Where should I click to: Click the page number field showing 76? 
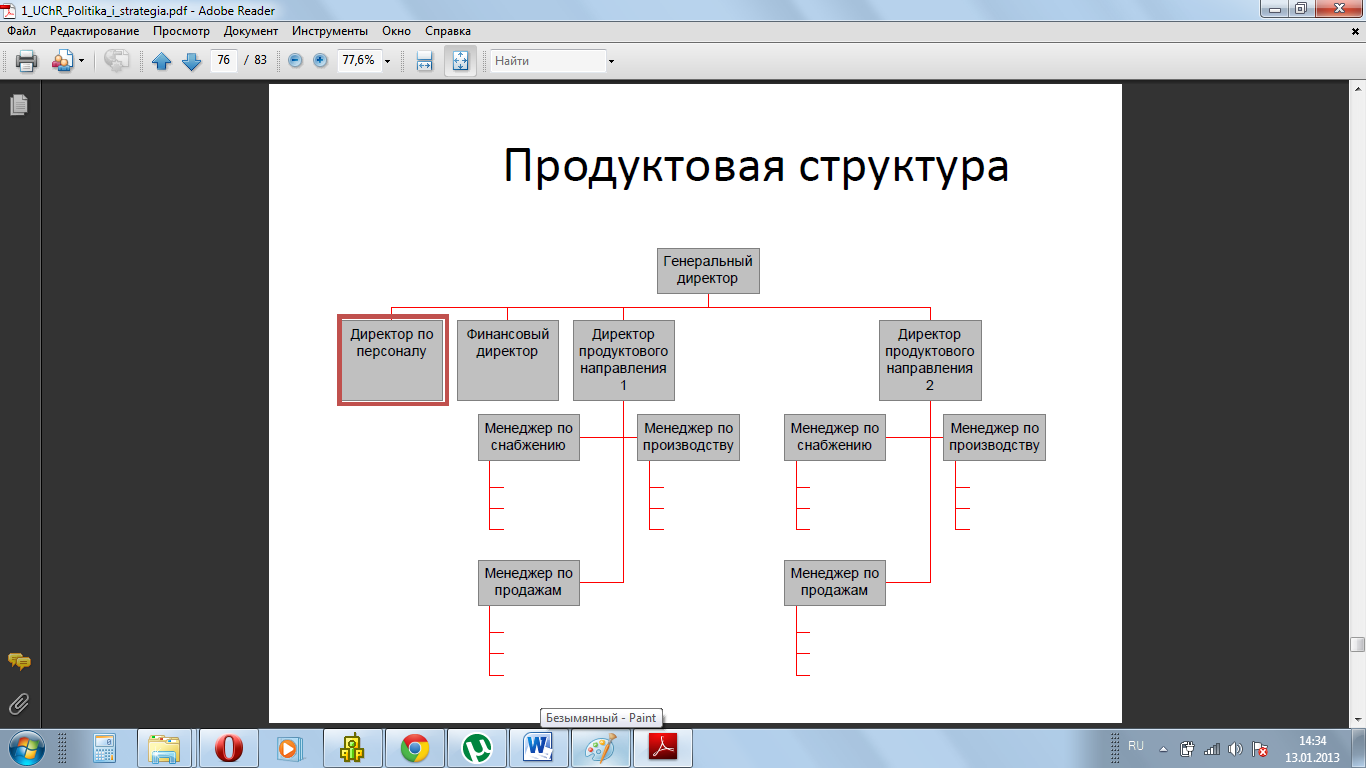click(x=223, y=60)
